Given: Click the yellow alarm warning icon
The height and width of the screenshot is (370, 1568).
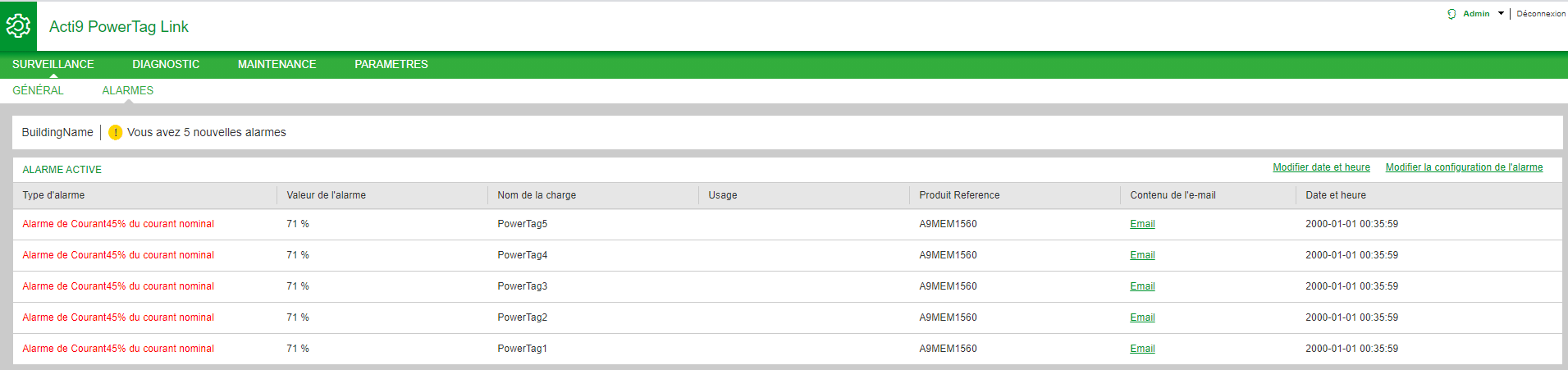Looking at the screenshot, I should [115, 132].
